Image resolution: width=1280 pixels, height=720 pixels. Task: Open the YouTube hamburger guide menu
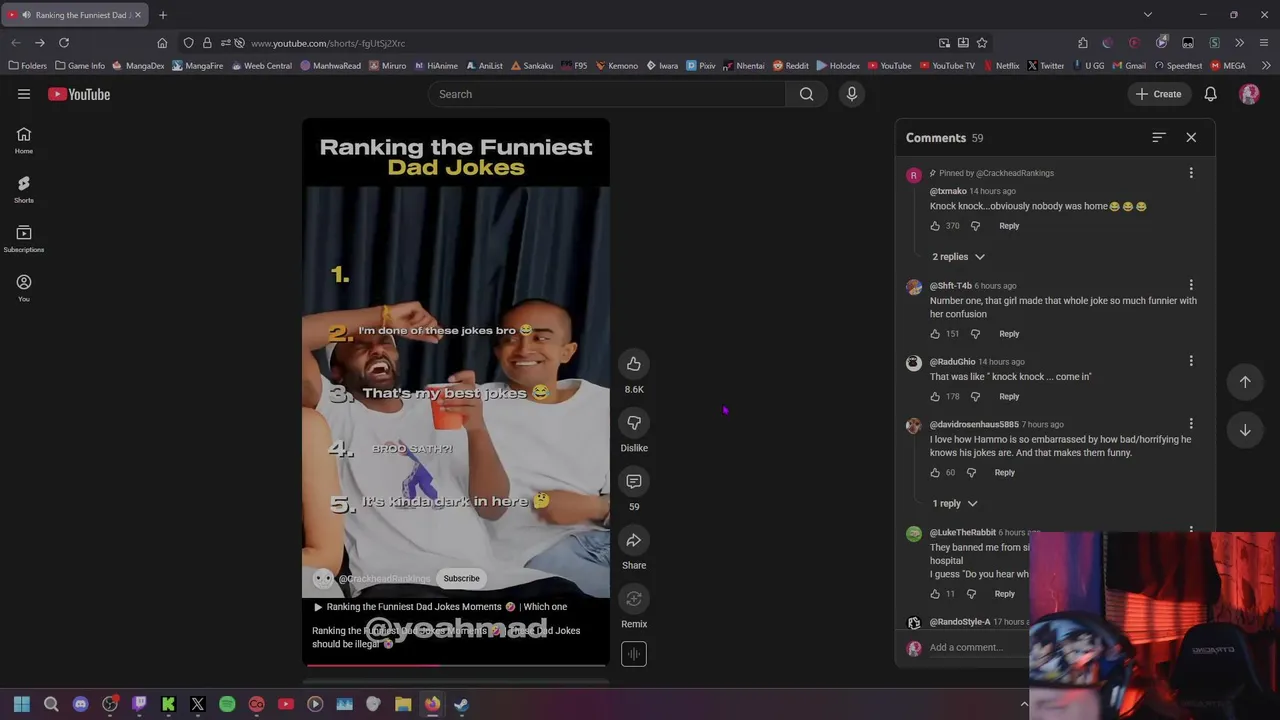tap(24, 94)
